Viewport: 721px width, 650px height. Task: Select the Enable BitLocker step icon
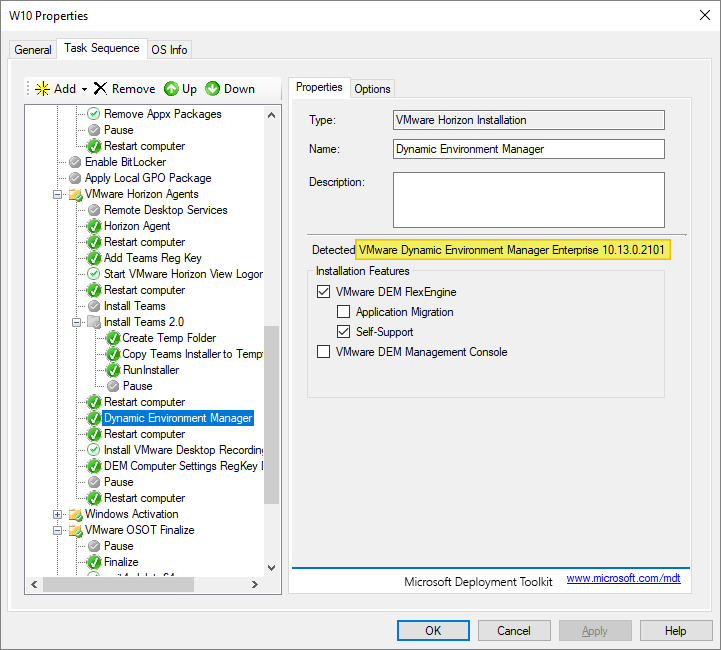75,162
